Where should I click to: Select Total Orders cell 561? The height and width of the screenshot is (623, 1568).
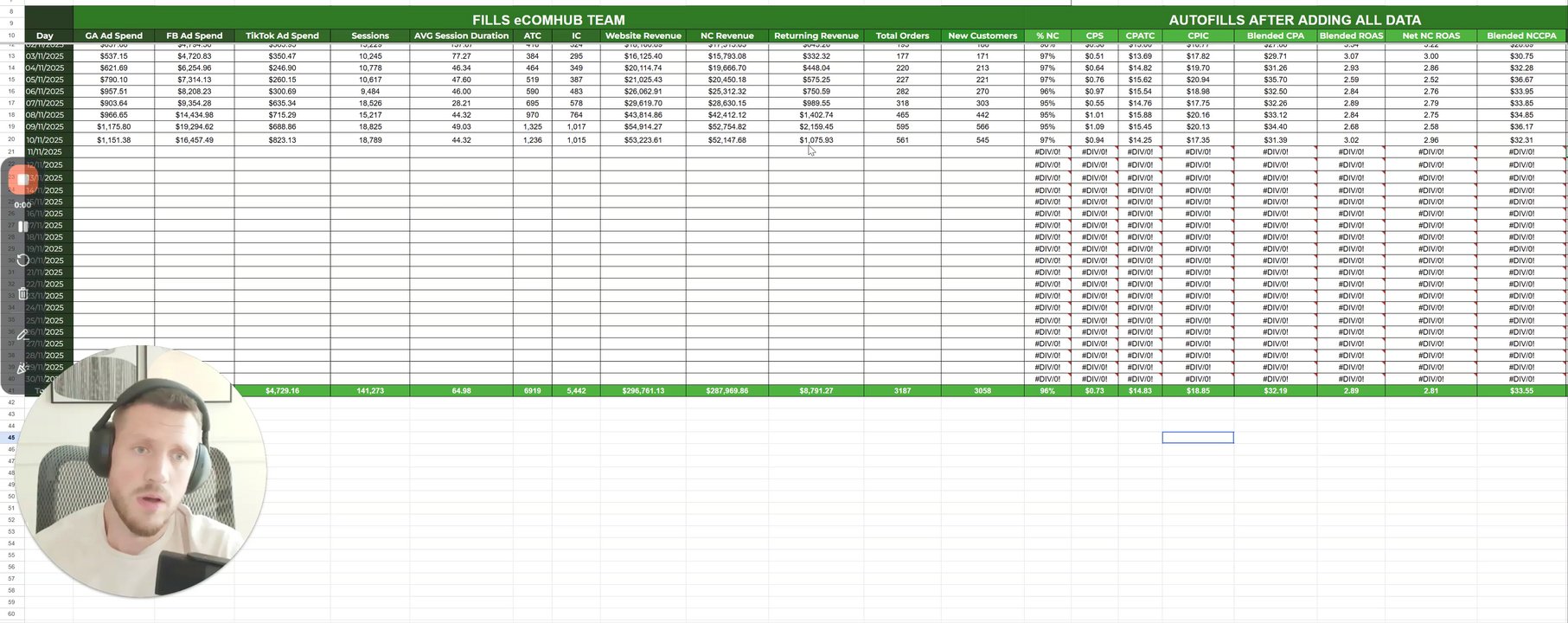tap(902, 139)
